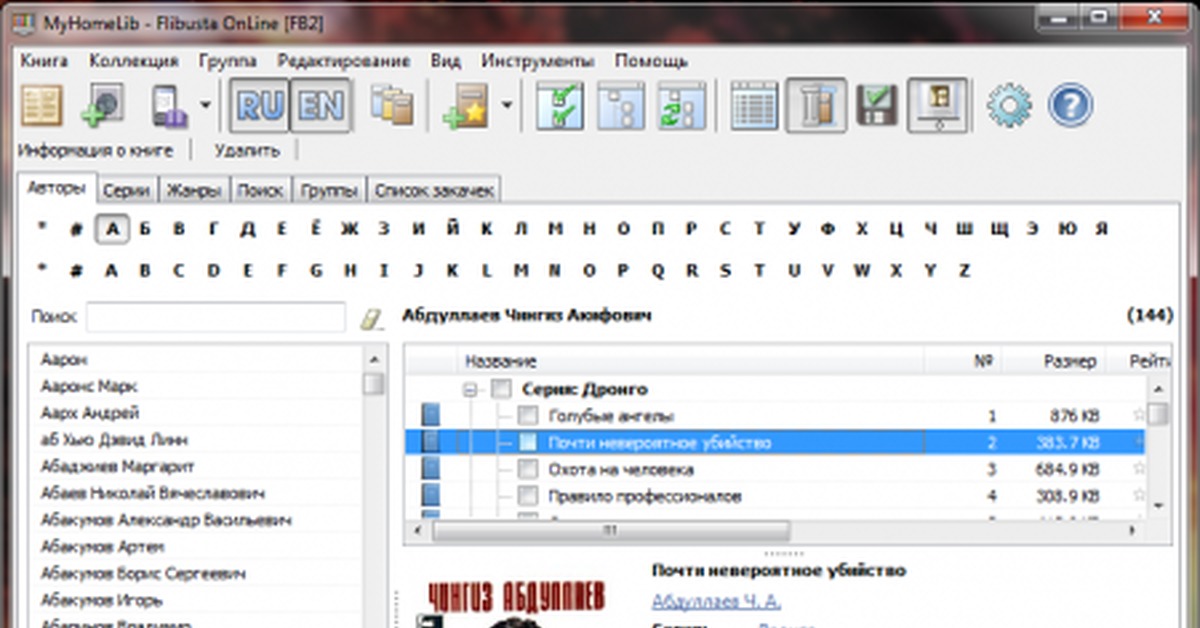The width and height of the screenshot is (1200, 628).
Task: Click the Абдуллаев Ч. А. author link
Action: [x=716, y=601]
